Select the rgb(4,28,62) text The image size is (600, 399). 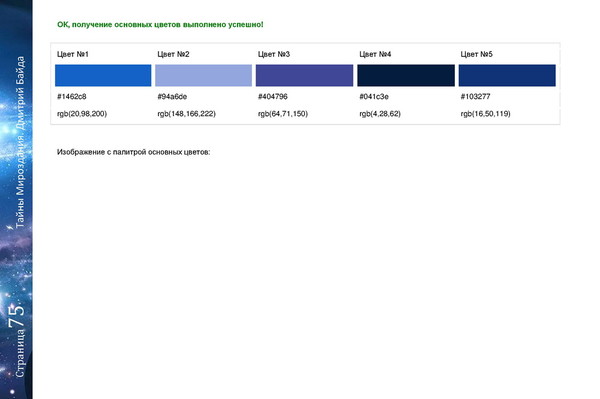pyautogui.click(x=380, y=114)
